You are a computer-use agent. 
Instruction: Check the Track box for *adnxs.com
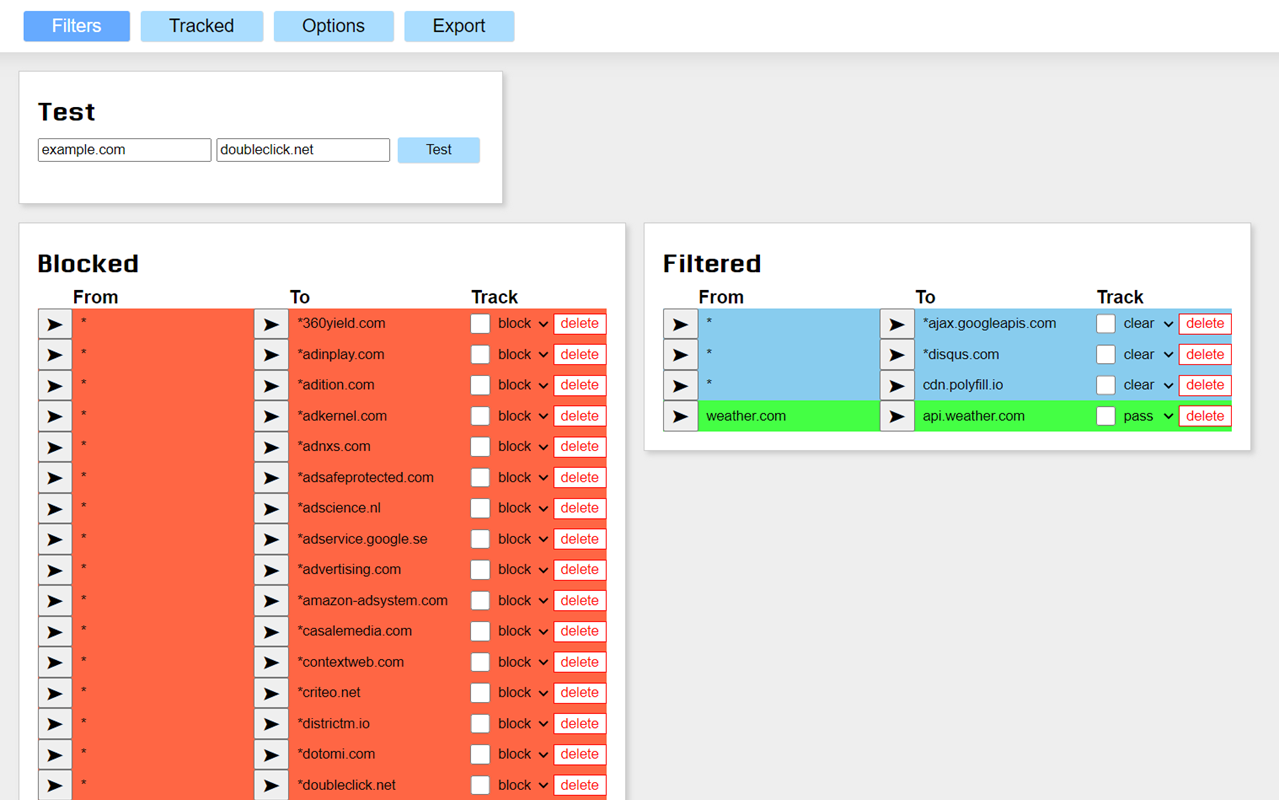click(480, 447)
